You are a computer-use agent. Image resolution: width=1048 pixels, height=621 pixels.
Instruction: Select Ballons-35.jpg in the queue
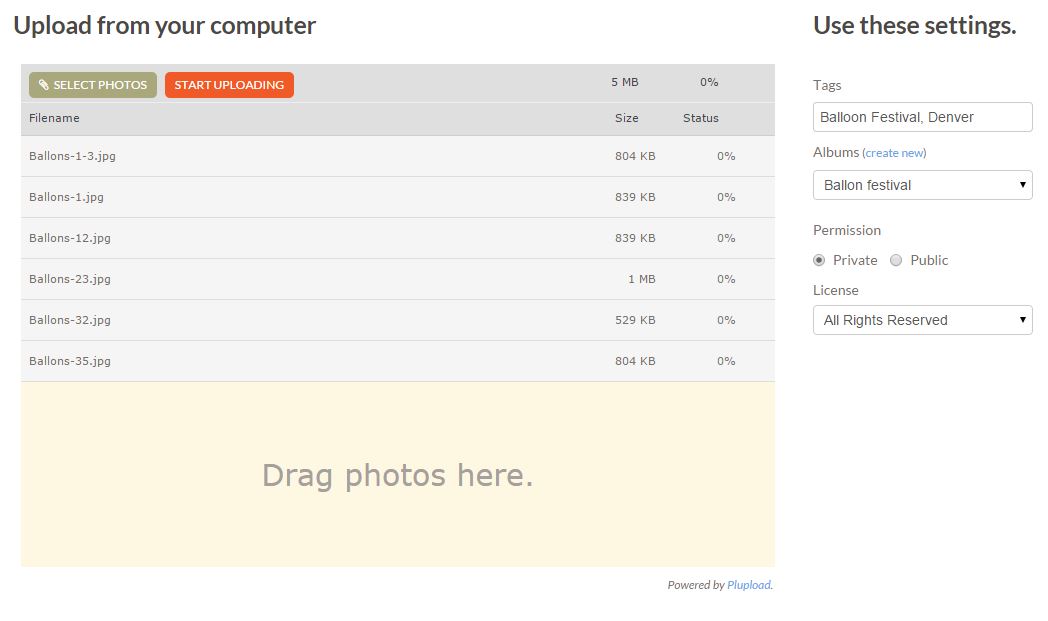click(70, 361)
